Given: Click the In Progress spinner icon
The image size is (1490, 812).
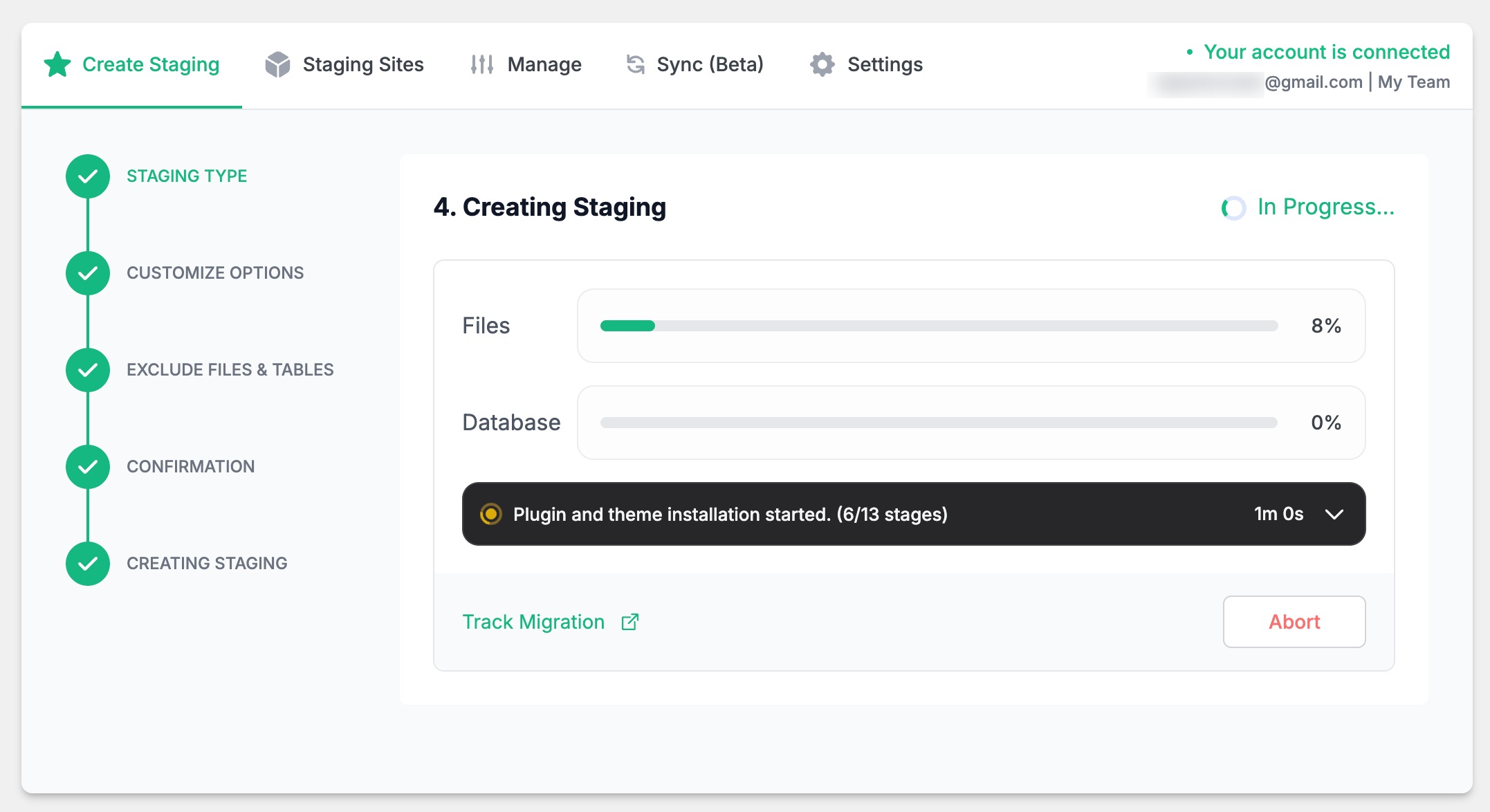Looking at the screenshot, I should (x=1233, y=207).
